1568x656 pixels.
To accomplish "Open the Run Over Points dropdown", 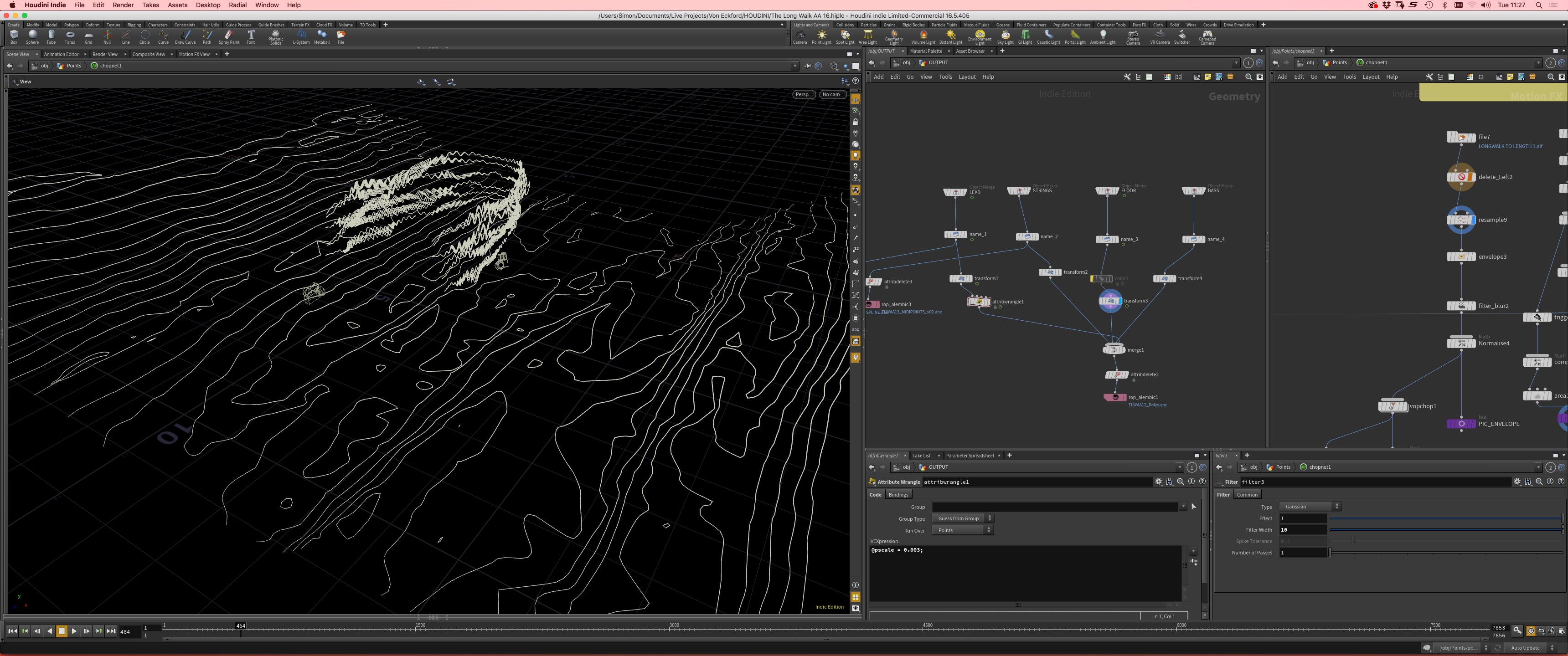I will click(x=962, y=530).
